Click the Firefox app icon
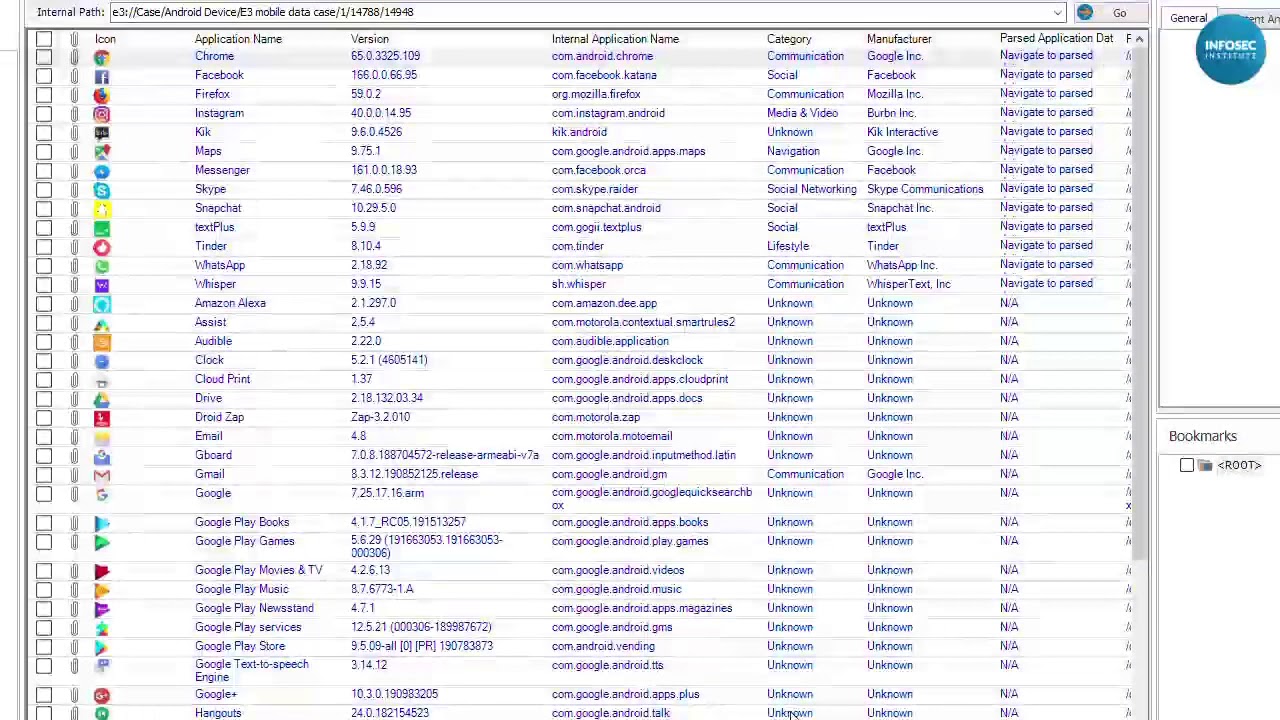Viewport: 1280px width, 720px height. pos(101,95)
